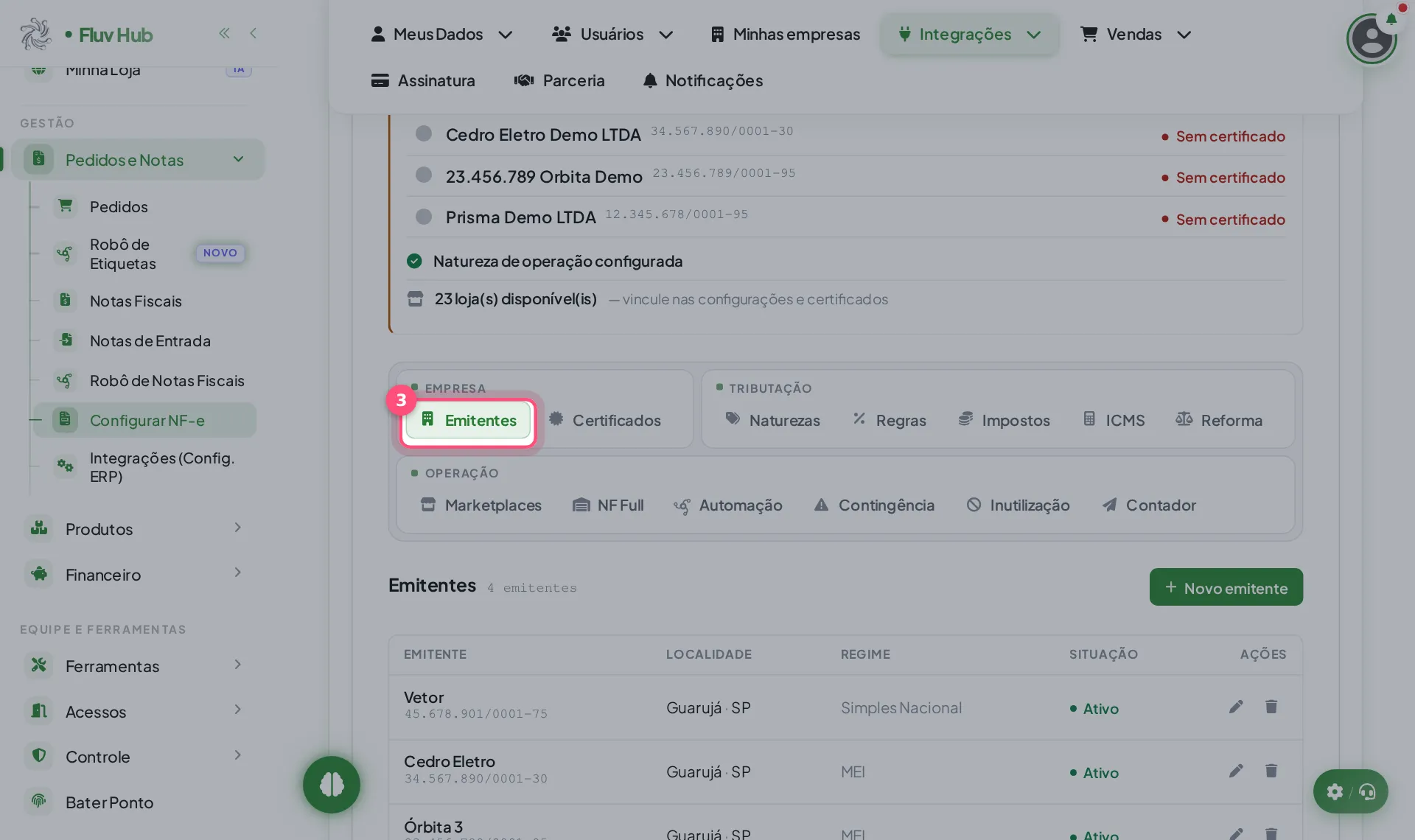Open the Assinatura page

(x=423, y=80)
